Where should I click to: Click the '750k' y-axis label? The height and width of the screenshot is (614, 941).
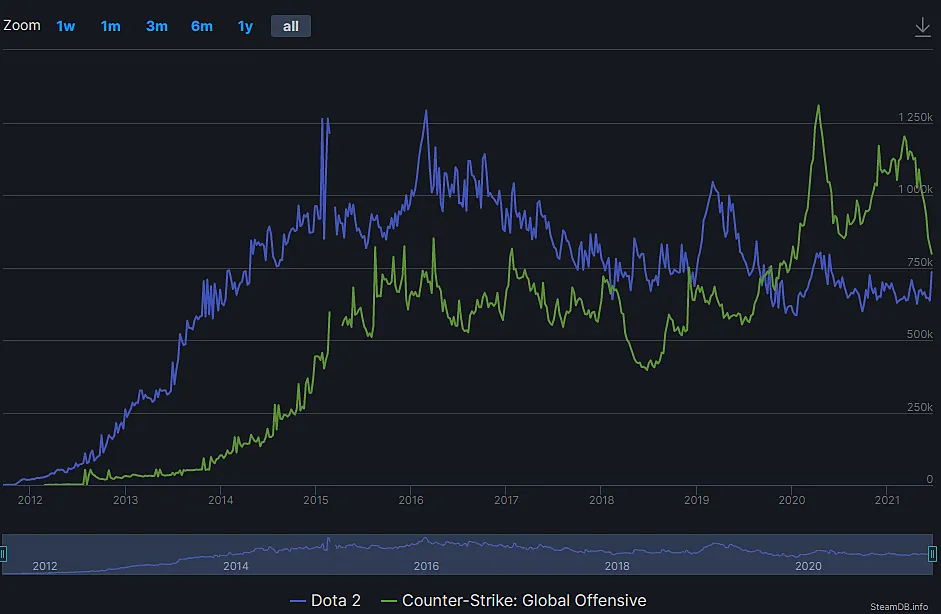click(x=920, y=262)
